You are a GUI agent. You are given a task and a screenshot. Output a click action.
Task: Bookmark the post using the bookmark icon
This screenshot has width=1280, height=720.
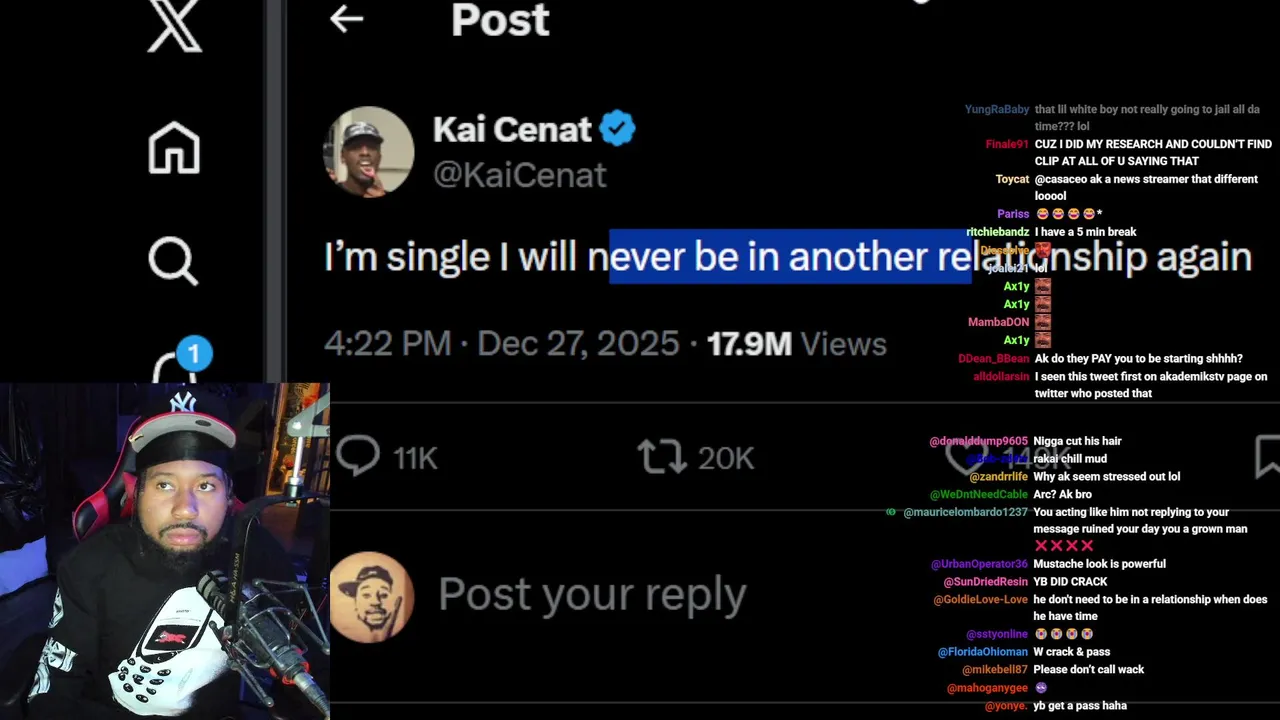coord(1267,456)
